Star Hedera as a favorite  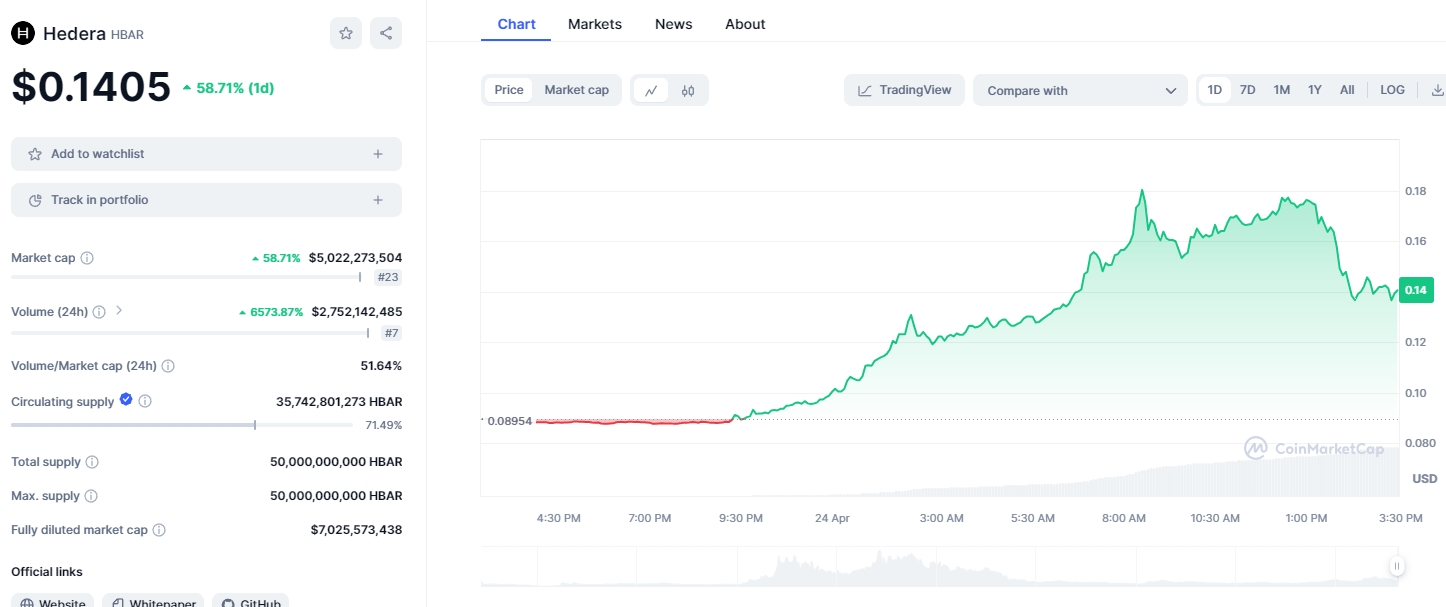(x=346, y=33)
